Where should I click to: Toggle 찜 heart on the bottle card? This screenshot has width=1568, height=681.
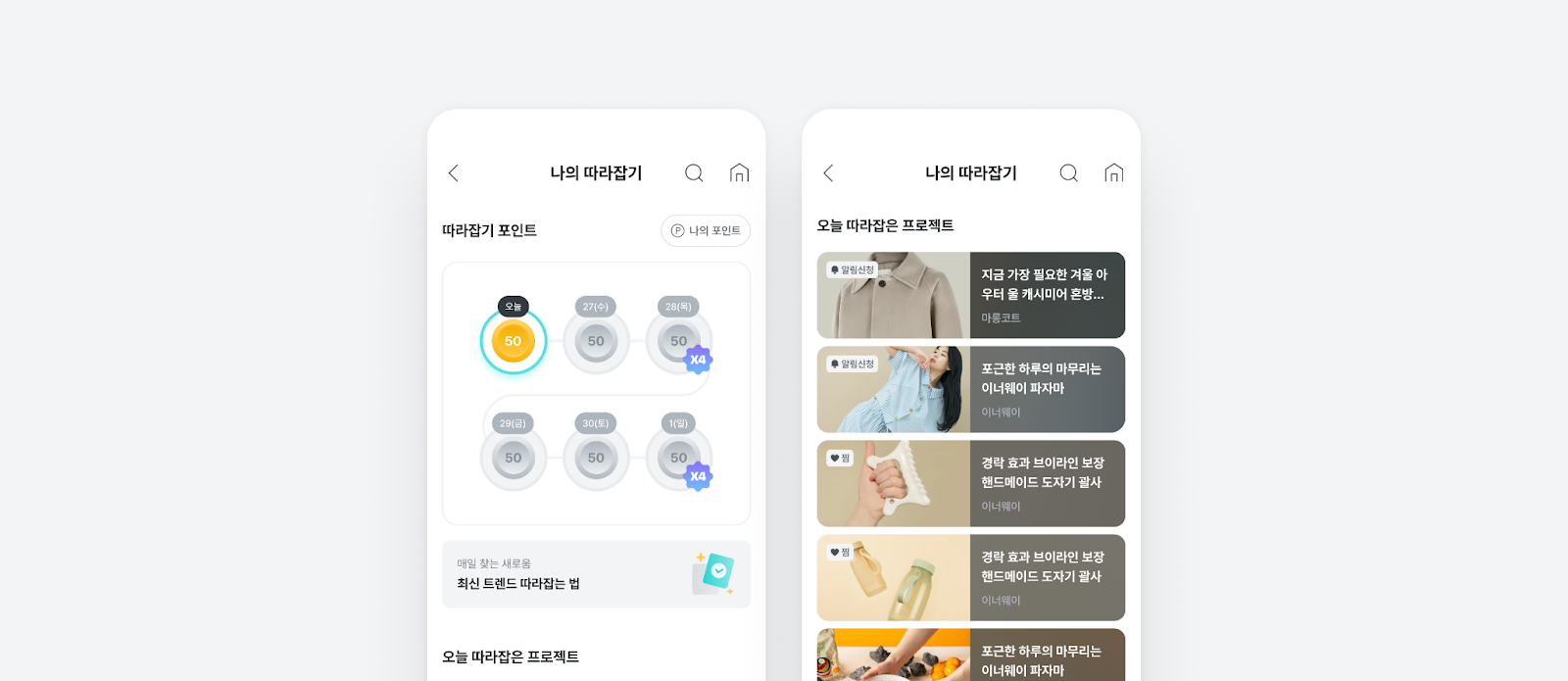point(840,552)
